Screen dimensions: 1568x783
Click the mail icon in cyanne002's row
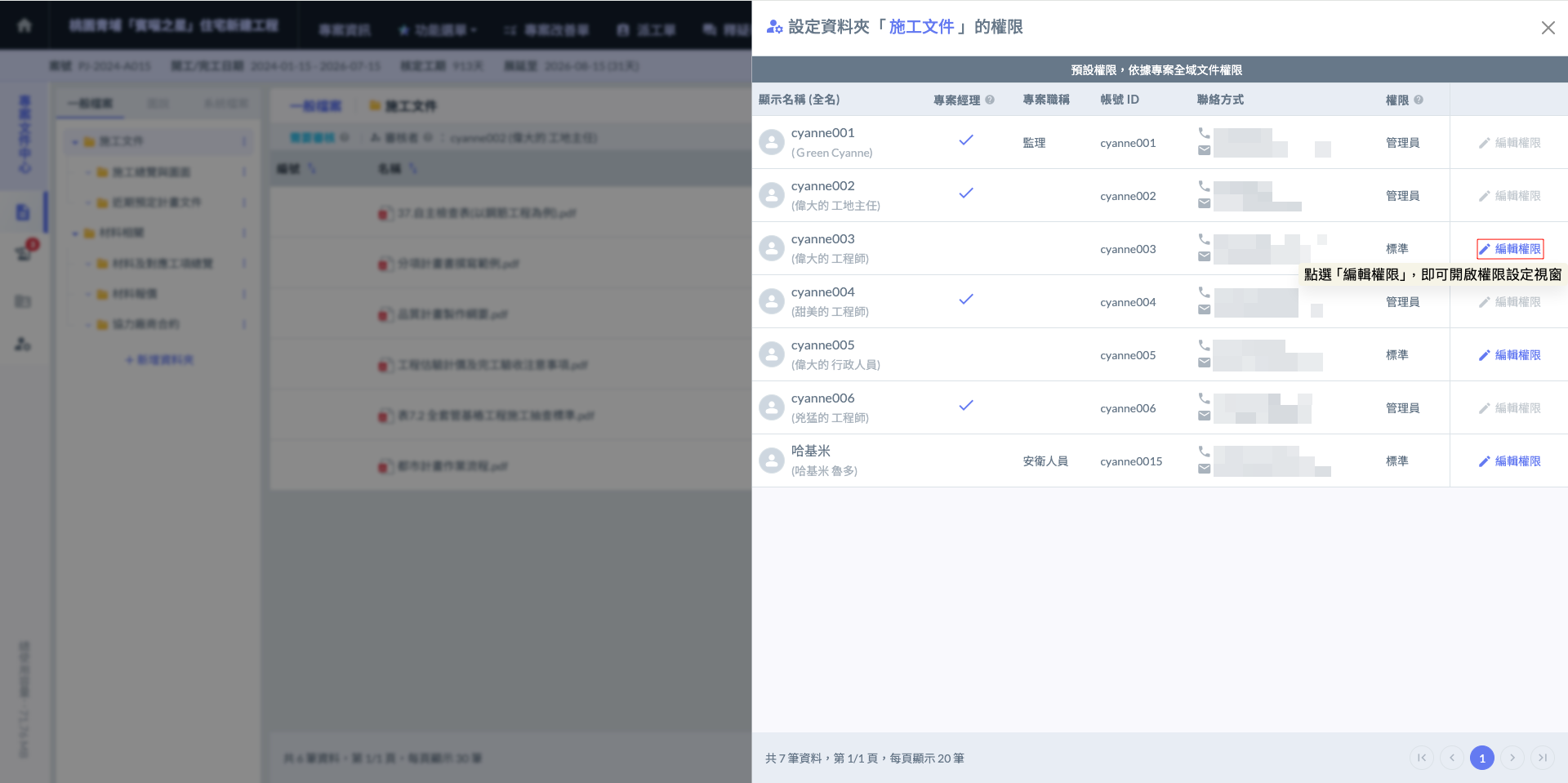point(1204,203)
